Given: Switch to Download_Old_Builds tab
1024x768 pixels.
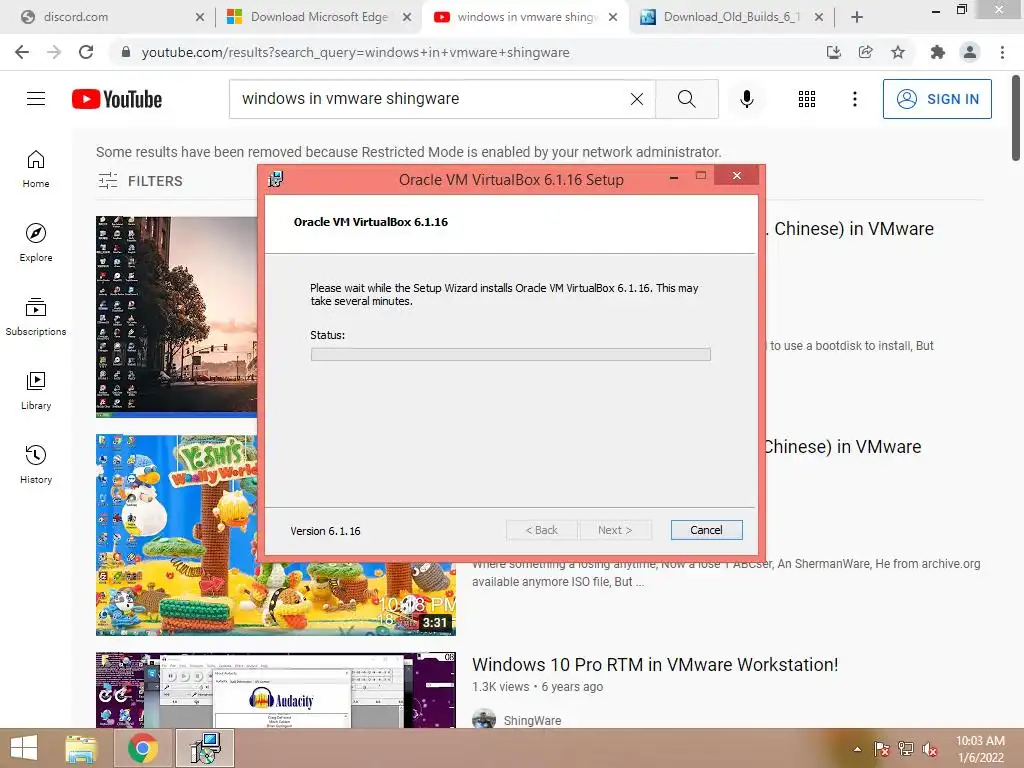Looking at the screenshot, I should click(731, 17).
